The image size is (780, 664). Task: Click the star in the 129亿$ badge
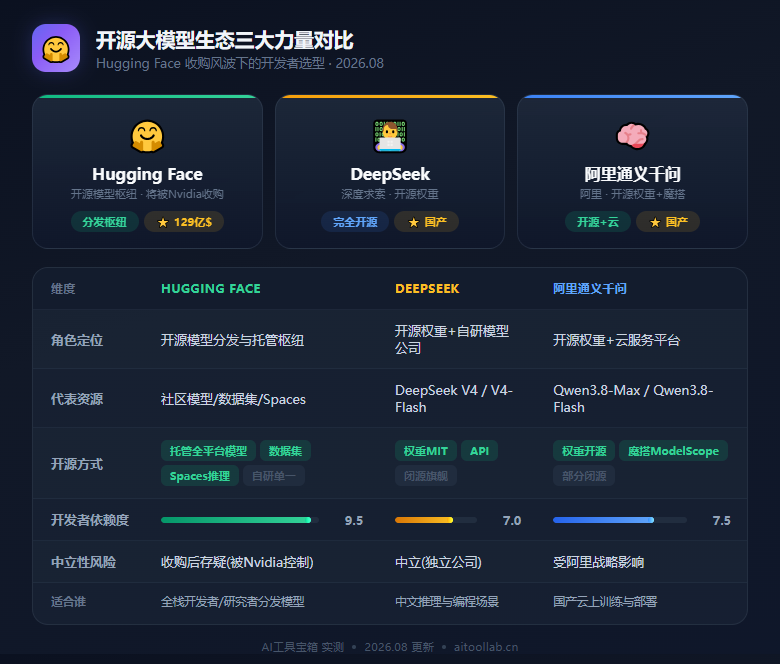(163, 222)
